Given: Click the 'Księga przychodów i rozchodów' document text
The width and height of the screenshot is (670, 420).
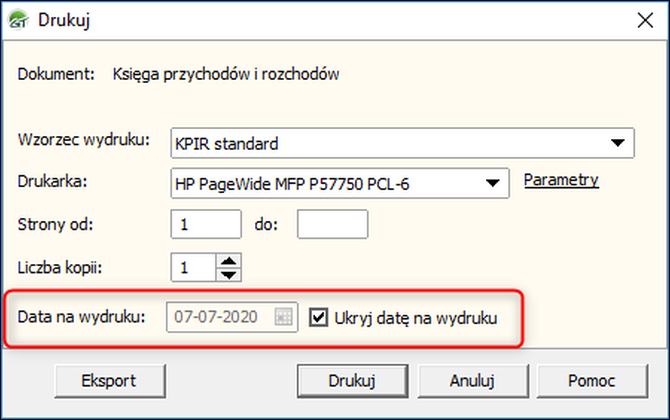Looking at the screenshot, I should (226, 74).
